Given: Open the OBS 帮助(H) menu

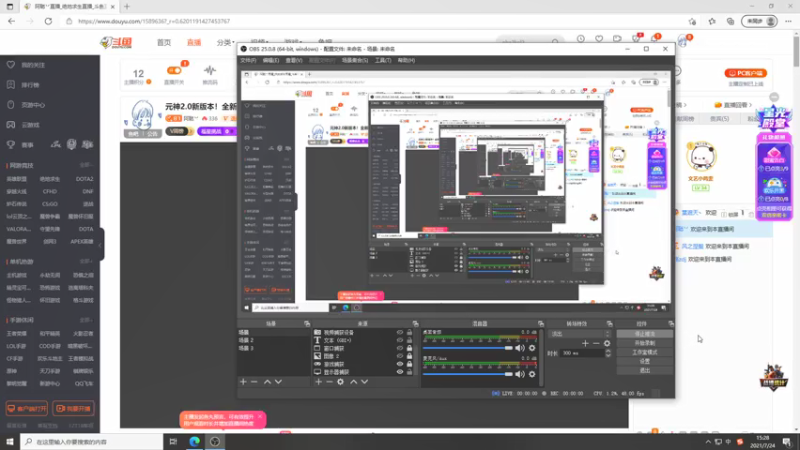Looking at the screenshot, I should 406,60.
